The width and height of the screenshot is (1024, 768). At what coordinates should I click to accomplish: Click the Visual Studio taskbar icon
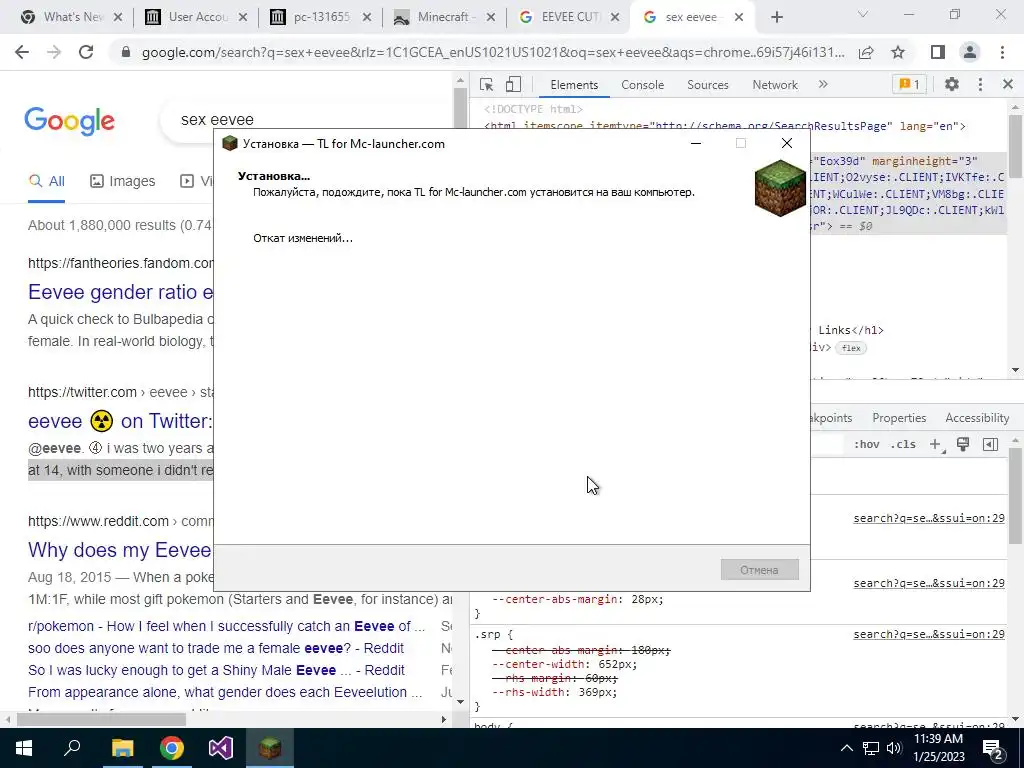[x=221, y=748]
